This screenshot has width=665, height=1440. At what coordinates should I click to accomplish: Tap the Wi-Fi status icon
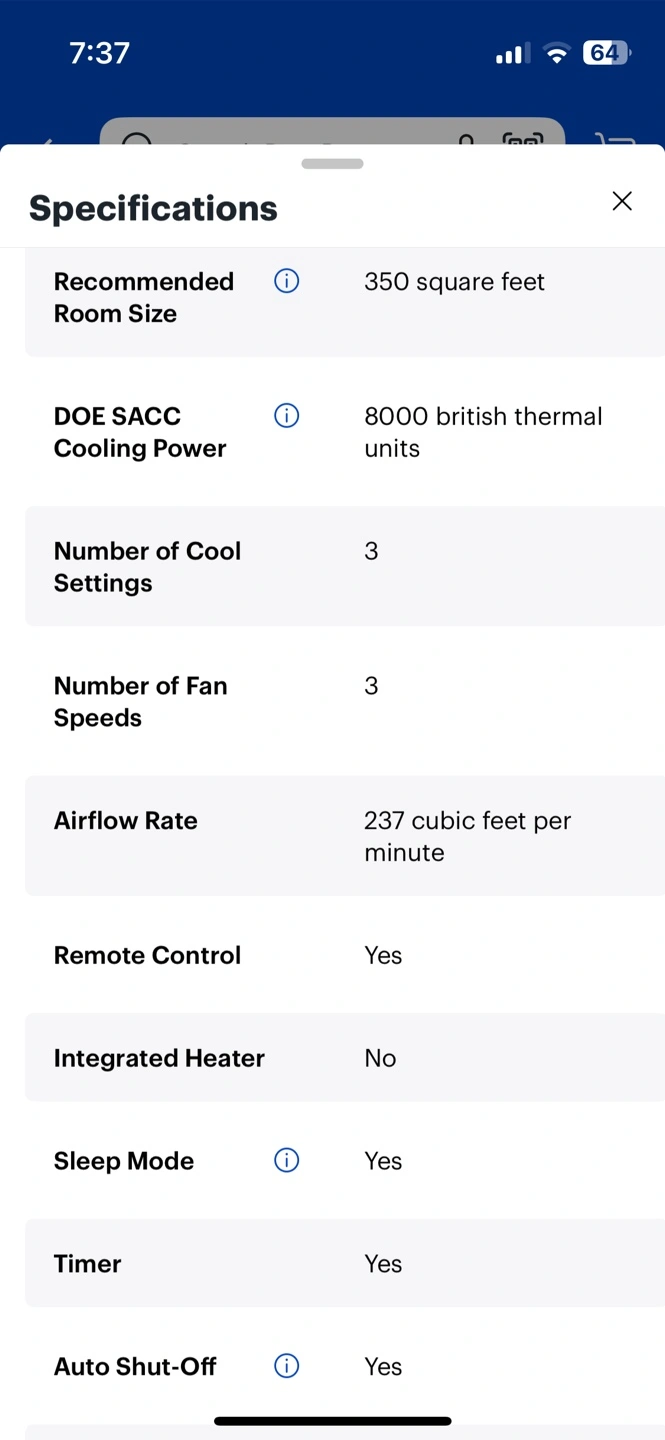tap(556, 54)
